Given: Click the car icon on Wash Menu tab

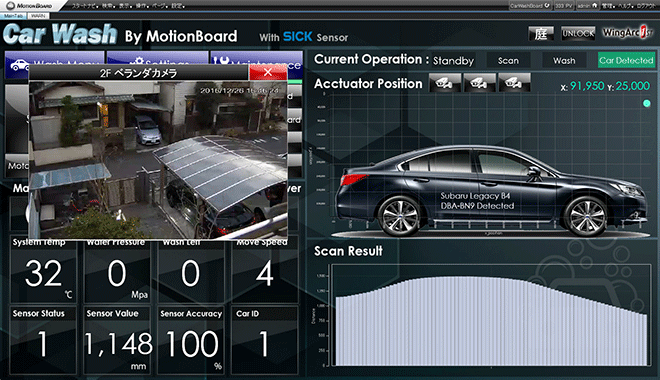Looking at the screenshot, I should coord(18,64).
